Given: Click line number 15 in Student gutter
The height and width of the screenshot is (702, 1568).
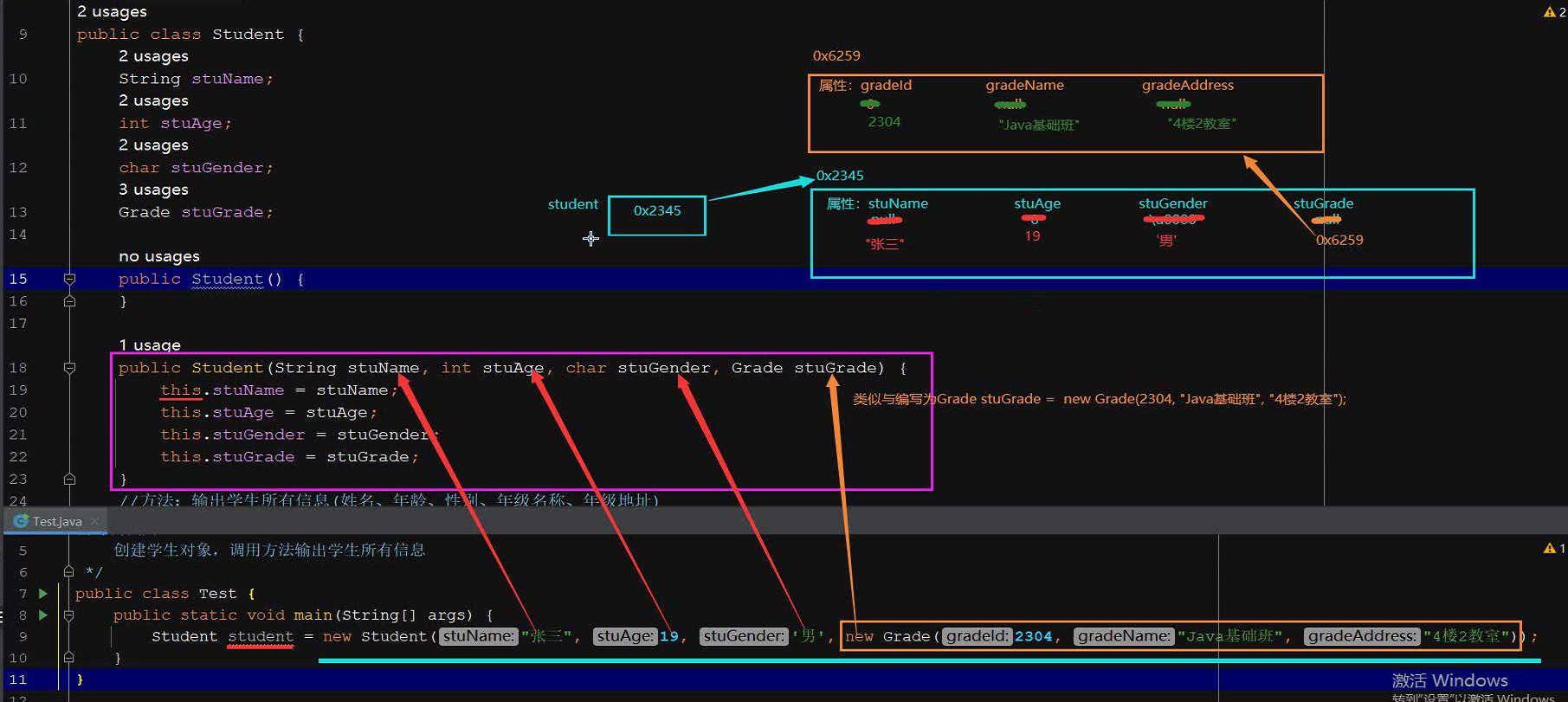Looking at the screenshot, I should click(18, 279).
